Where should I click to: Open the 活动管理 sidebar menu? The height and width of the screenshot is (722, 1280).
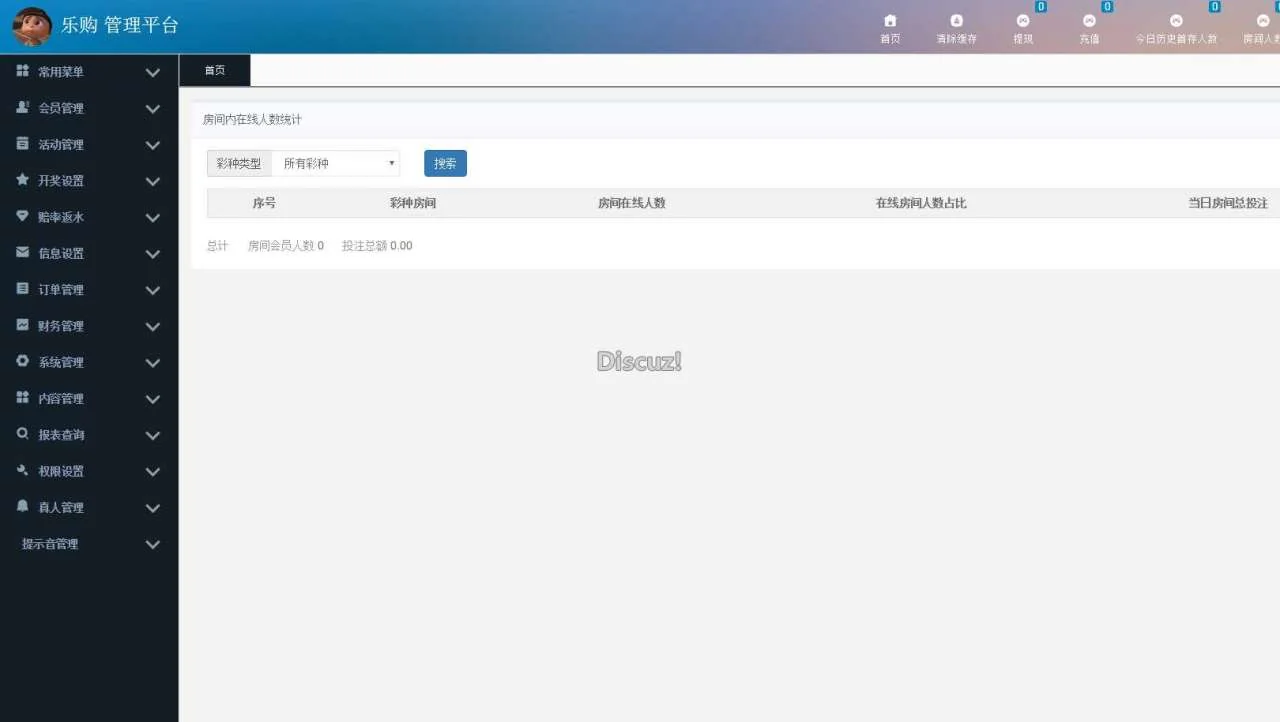coord(61,145)
